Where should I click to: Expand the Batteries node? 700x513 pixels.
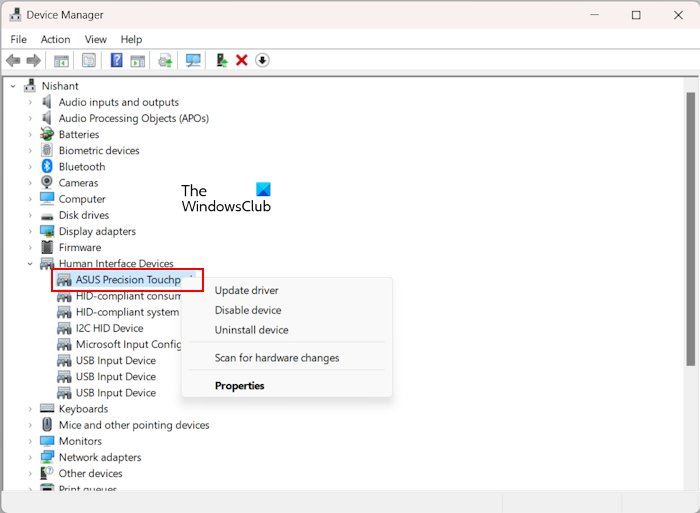point(30,134)
